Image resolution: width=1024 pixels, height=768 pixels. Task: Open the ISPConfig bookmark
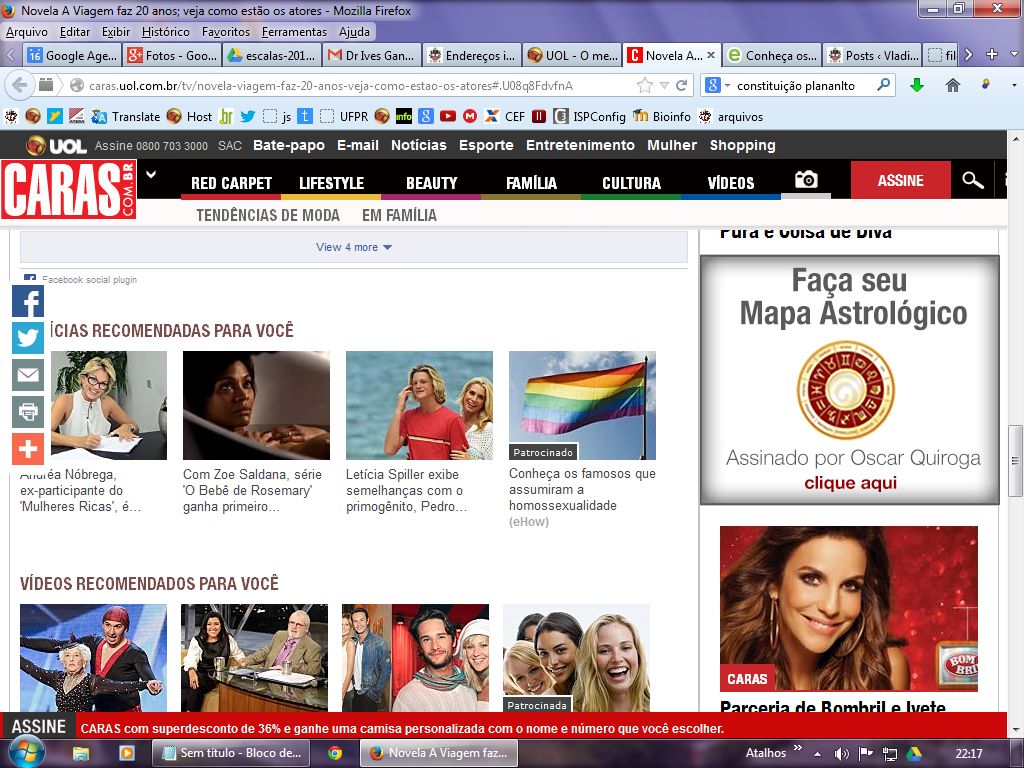point(590,116)
